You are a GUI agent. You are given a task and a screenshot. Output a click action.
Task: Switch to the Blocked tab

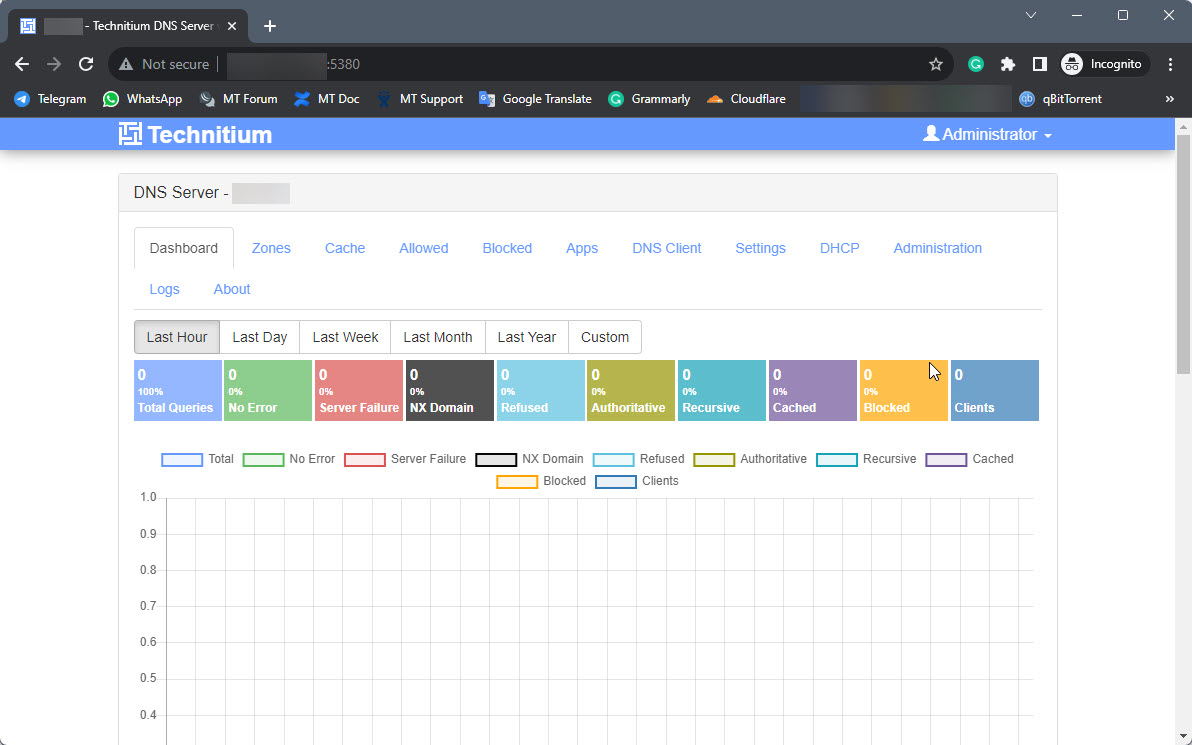coord(507,249)
